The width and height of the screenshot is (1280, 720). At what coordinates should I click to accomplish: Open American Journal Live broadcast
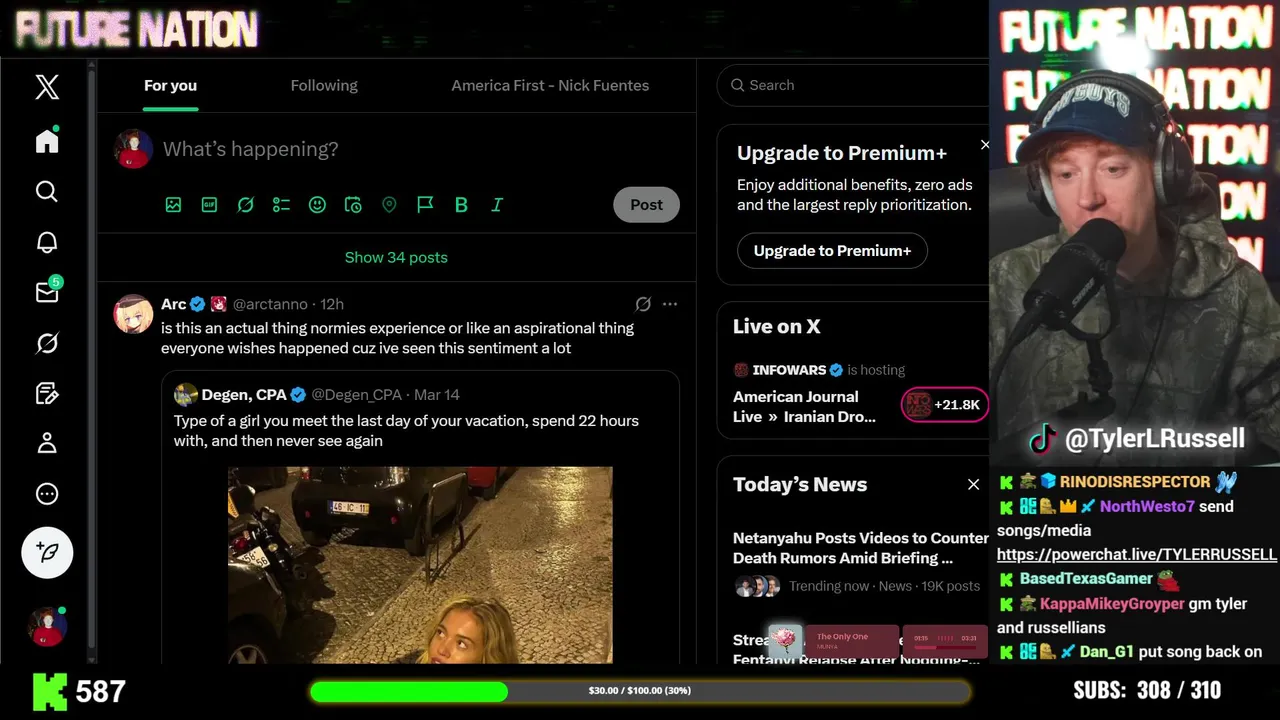pos(805,406)
